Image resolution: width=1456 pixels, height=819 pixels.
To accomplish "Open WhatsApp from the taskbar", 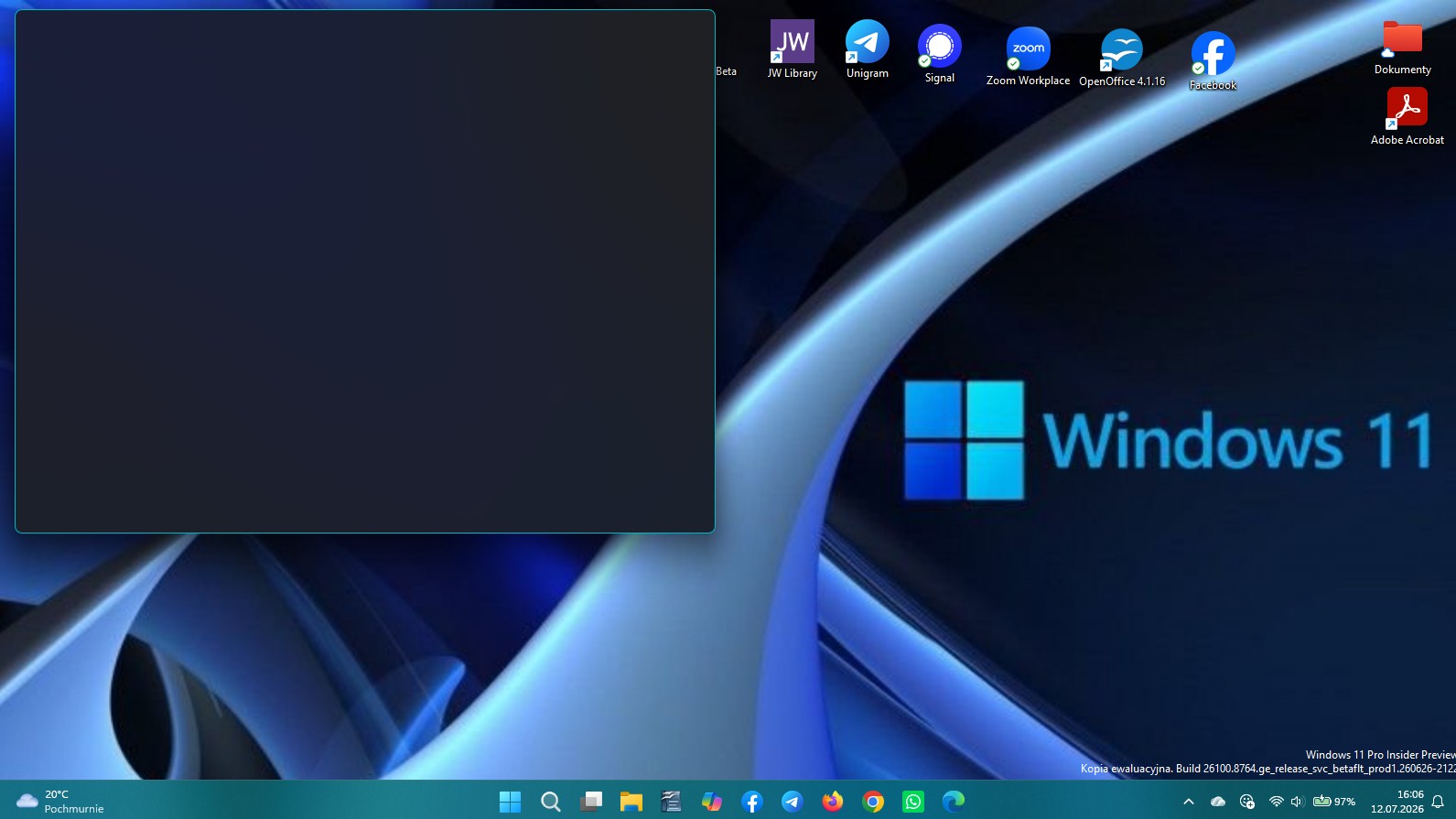I will pos(913,802).
